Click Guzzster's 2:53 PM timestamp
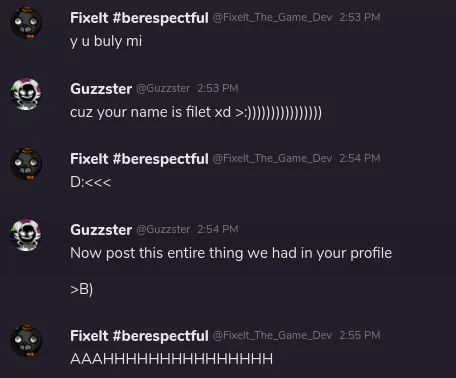Viewport: 456px width, 378px height. [x=218, y=88]
